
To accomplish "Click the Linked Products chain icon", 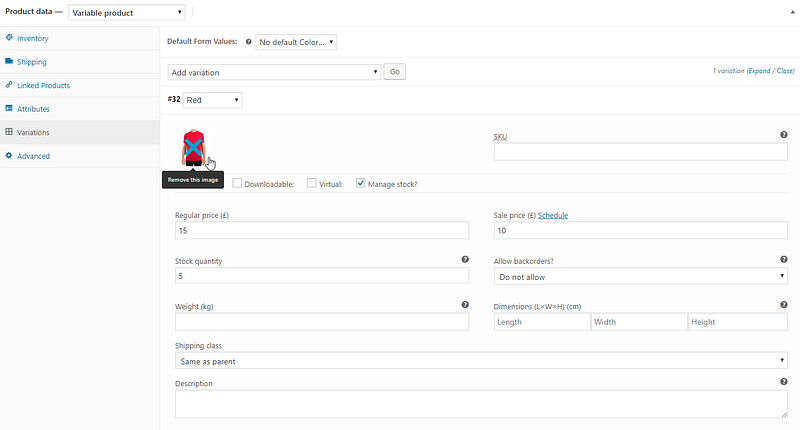I will [x=9, y=85].
